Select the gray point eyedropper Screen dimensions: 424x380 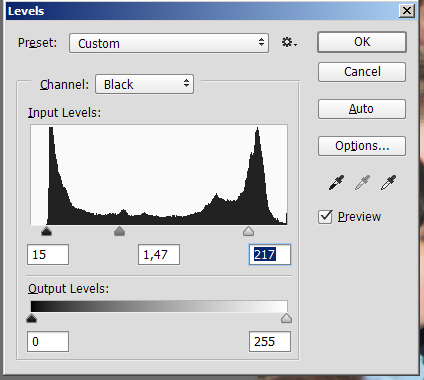click(362, 183)
